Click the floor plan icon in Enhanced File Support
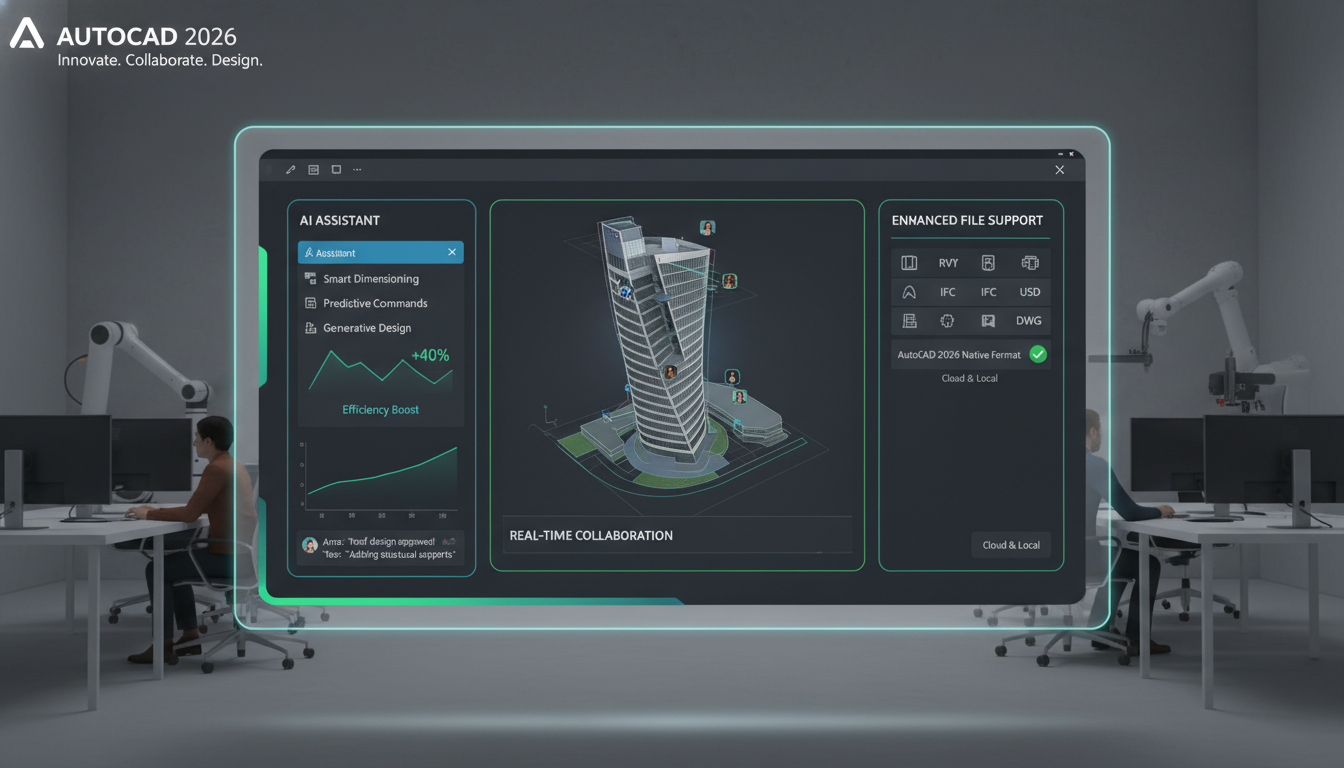Image resolution: width=1344 pixels, height=768 pixels. point(908,262)
